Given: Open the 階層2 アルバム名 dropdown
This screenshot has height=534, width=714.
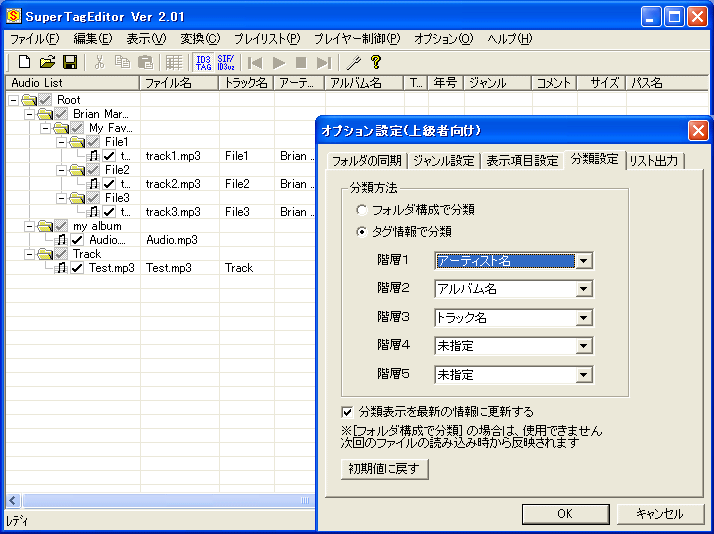Looking at the screenshot, I should pyautogui.click(x=583, y=289).
